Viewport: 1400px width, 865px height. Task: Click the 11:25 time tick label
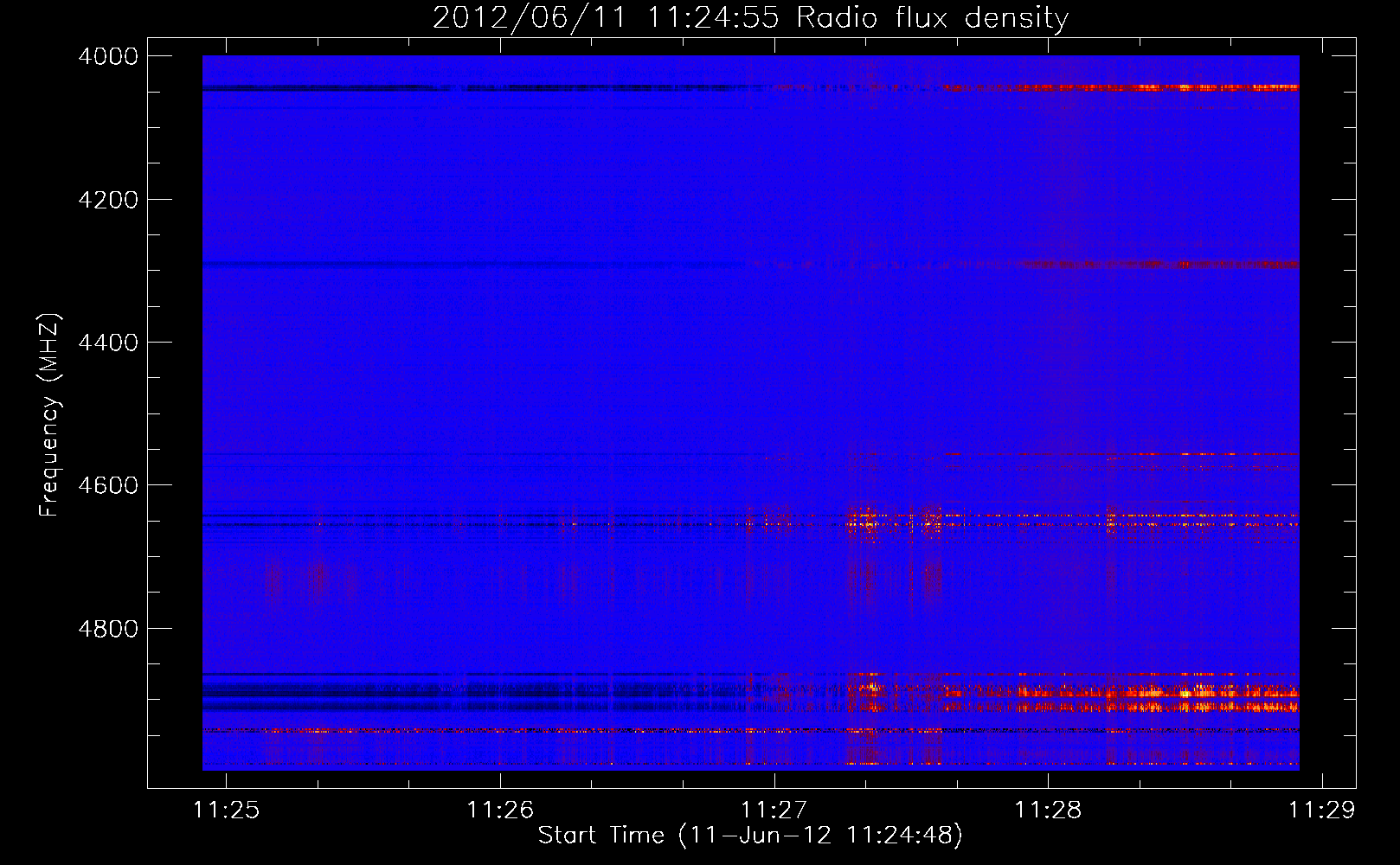[226, 810]
